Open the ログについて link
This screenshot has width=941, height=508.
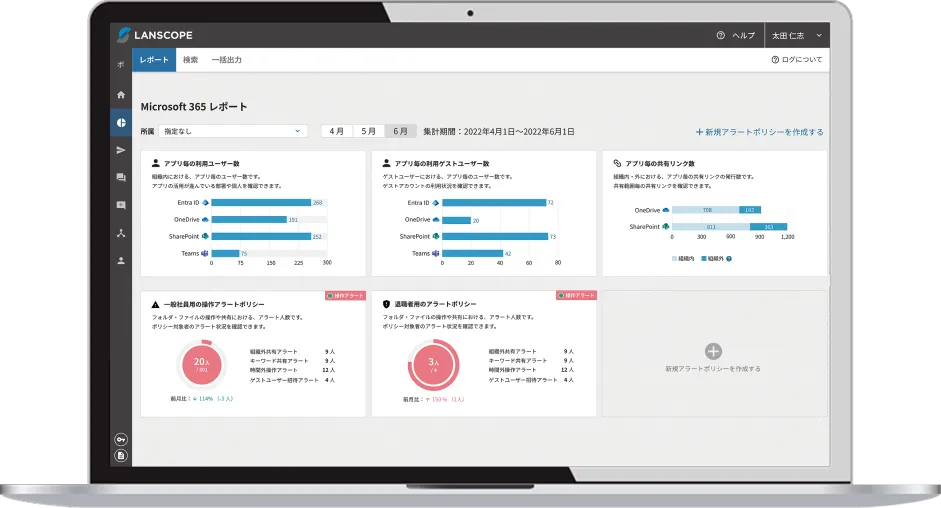(x=802, y=59)
